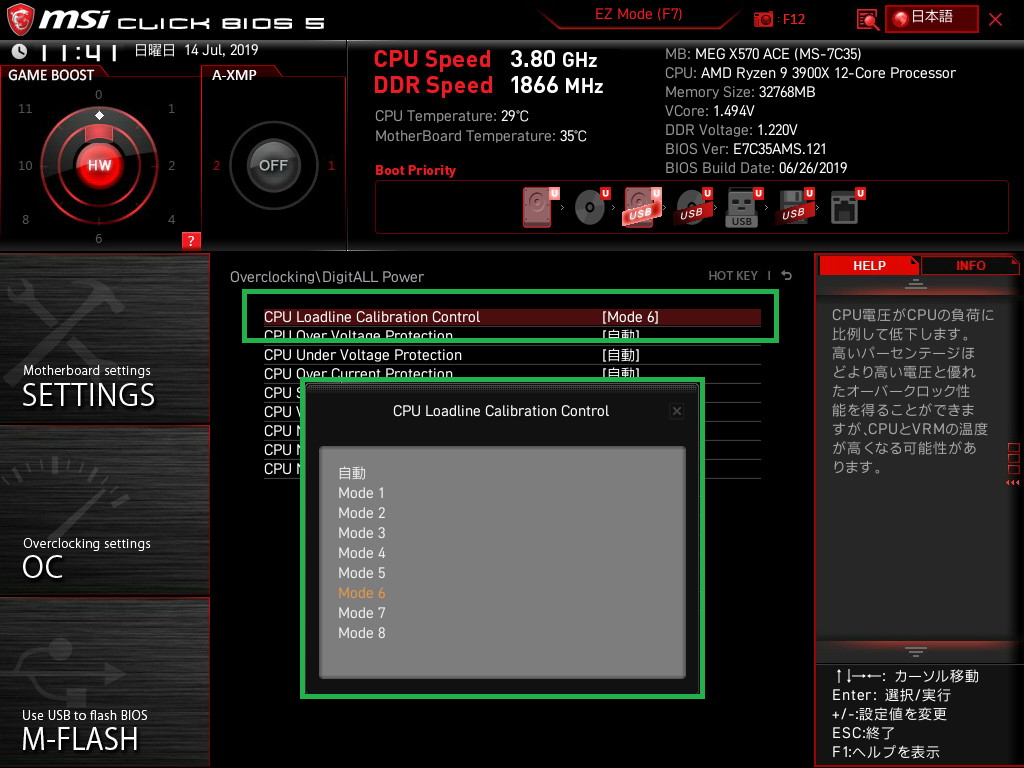Choose Mode 3 in the popup
Screen dimensions: 1024x768
coord(361,533)
